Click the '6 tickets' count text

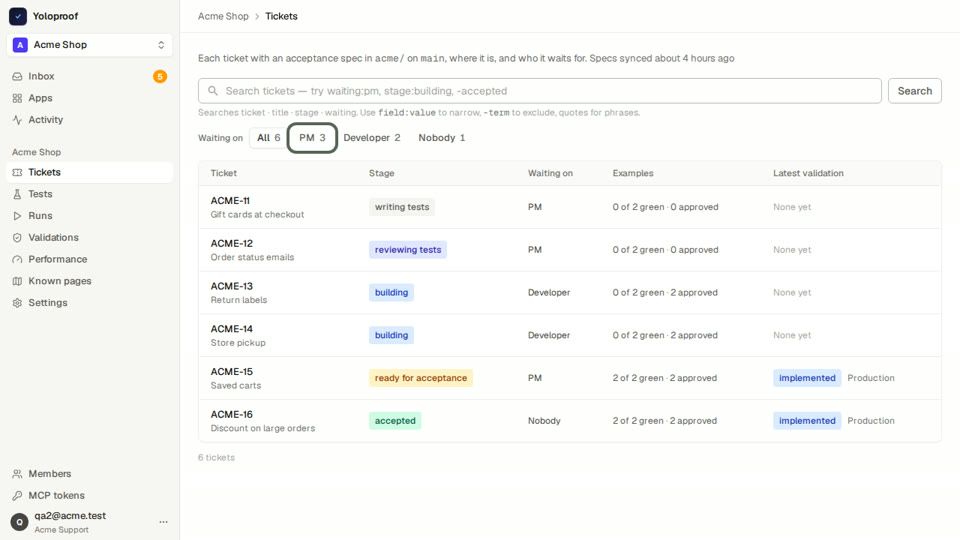tap(216, 458)
